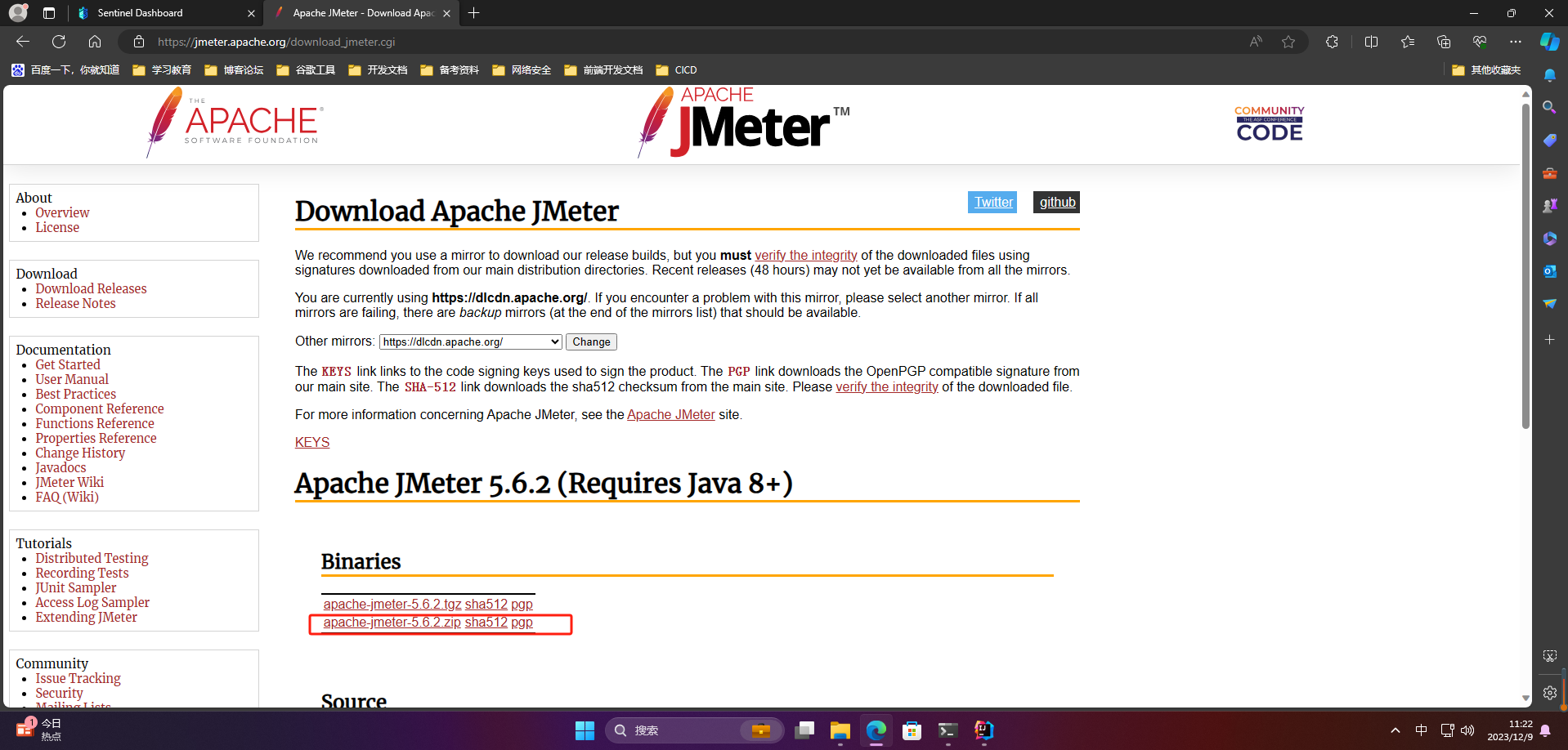Open 学习教育 bookmarks folder
The height and width of the screenshot is (750, 1568).
162,70
